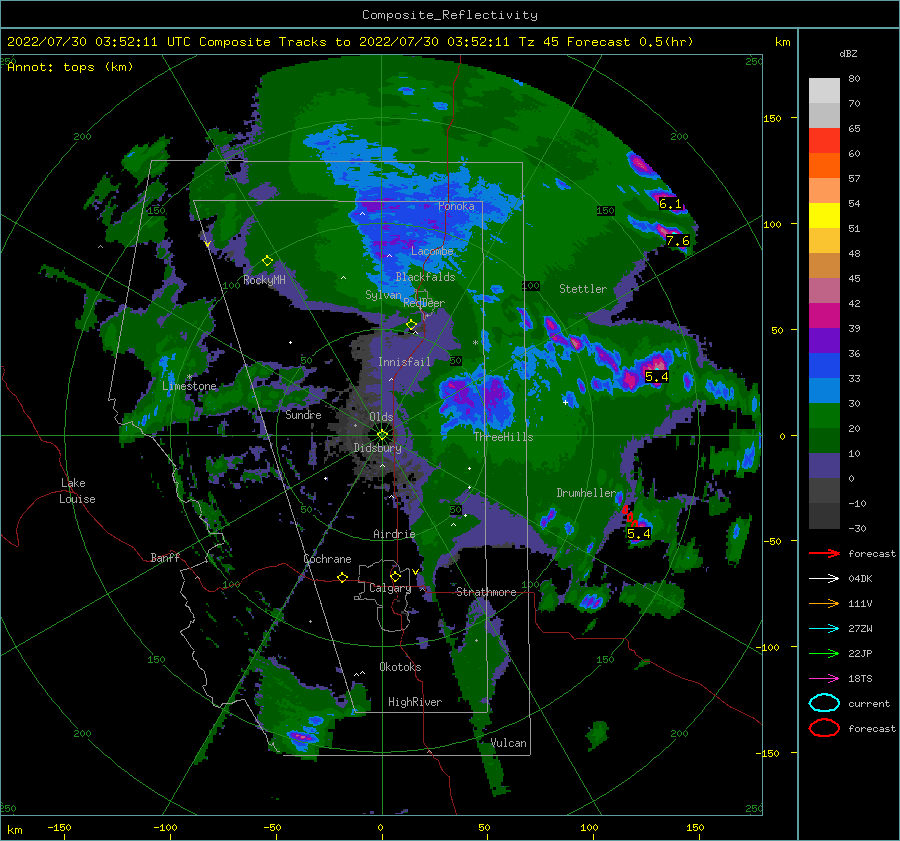Click the Didsbury town label
This screenshot has width=900, height=841.
point(378,448)
